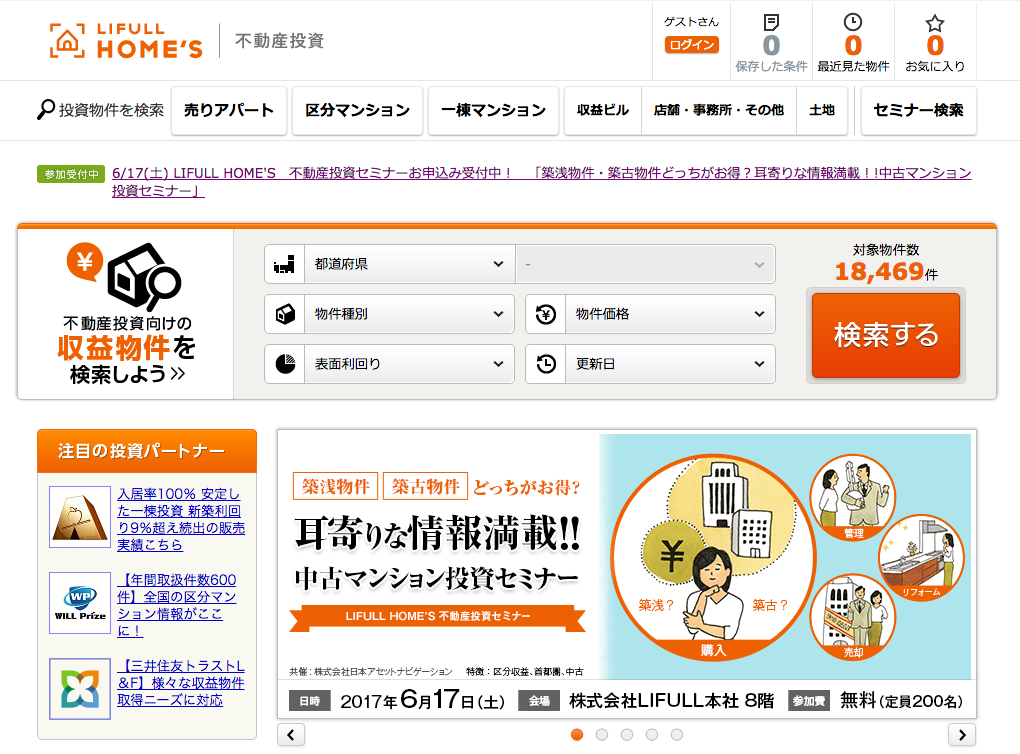Click the LIFULL HOME'S logo

click(x=126, y=40)
